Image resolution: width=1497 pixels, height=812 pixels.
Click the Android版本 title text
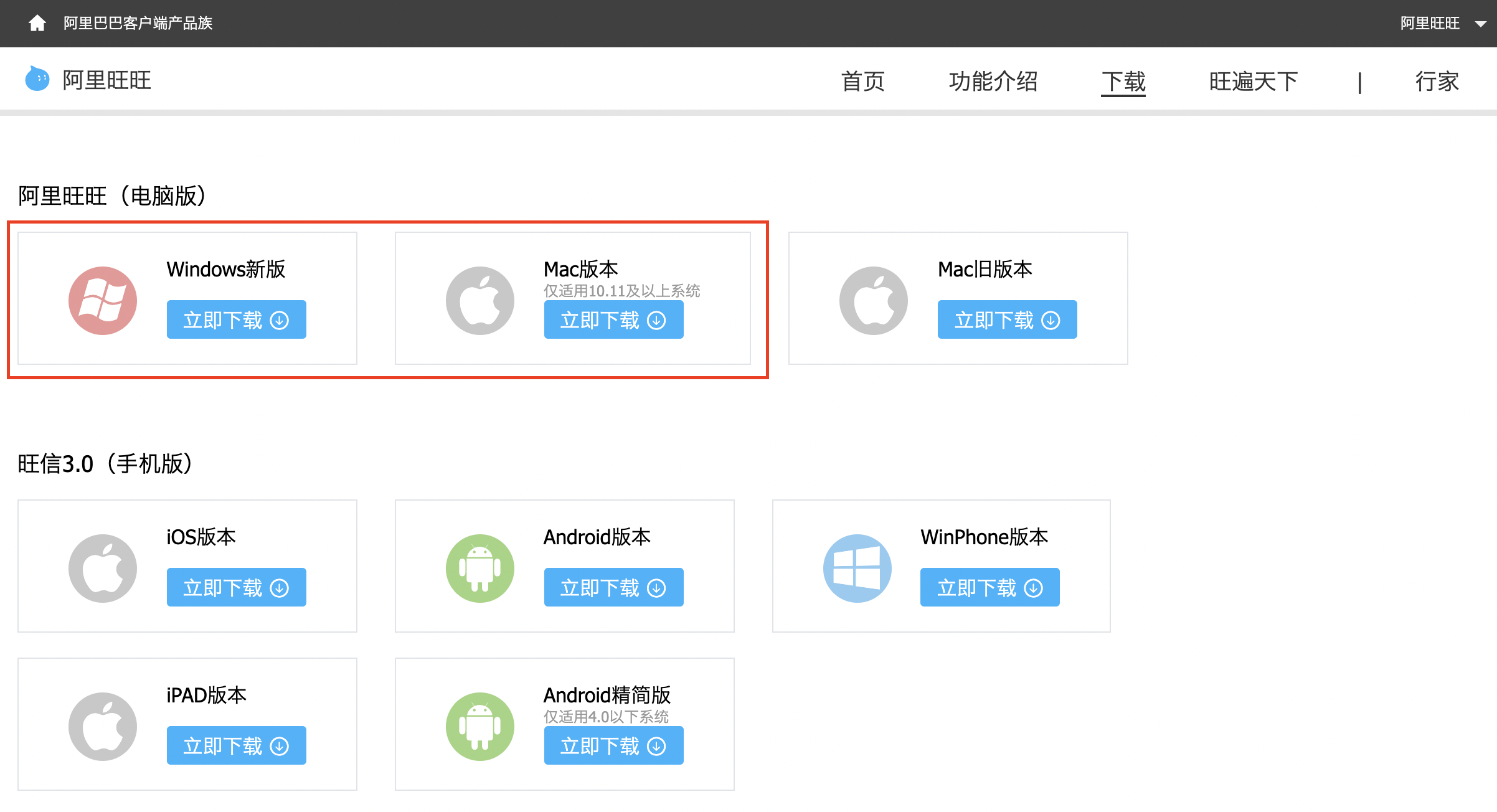(597, 537)
